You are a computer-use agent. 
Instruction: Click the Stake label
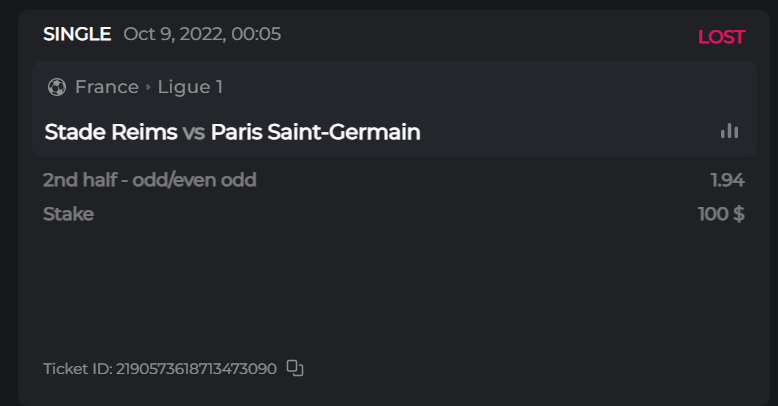coord(68,213)
